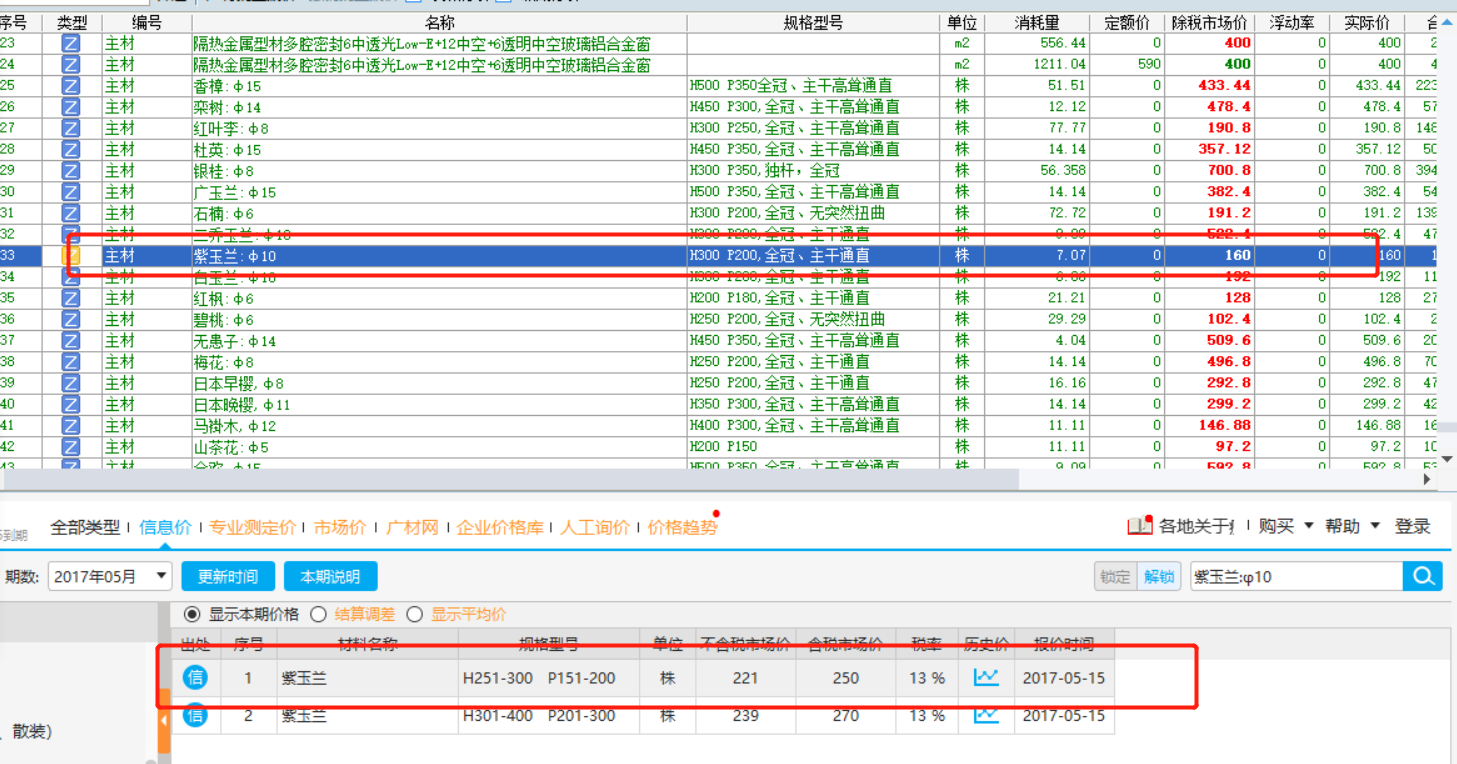Switch to the 广材网 tab
Image resolution: width=1457 pixels, height=764 pixels.
tap(412, 527)
